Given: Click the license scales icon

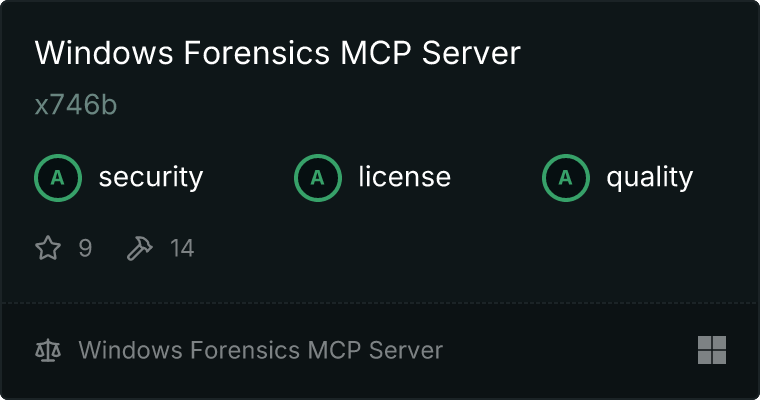Looking at the screenshot, I should tap(48, 351).
